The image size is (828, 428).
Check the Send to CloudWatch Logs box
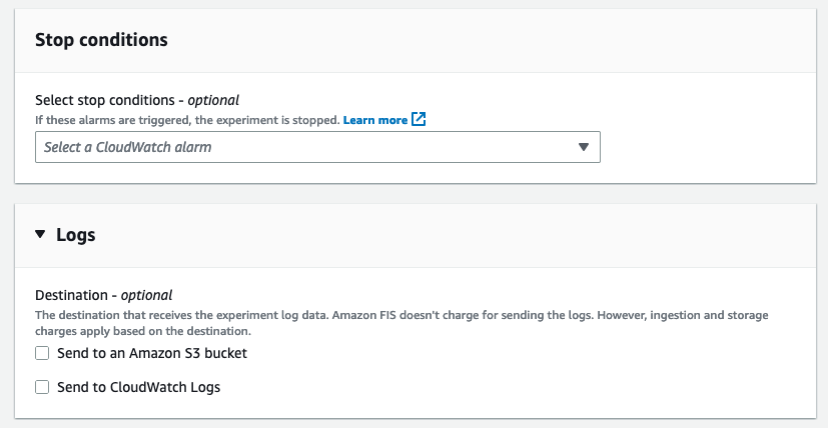coord(42,386)
